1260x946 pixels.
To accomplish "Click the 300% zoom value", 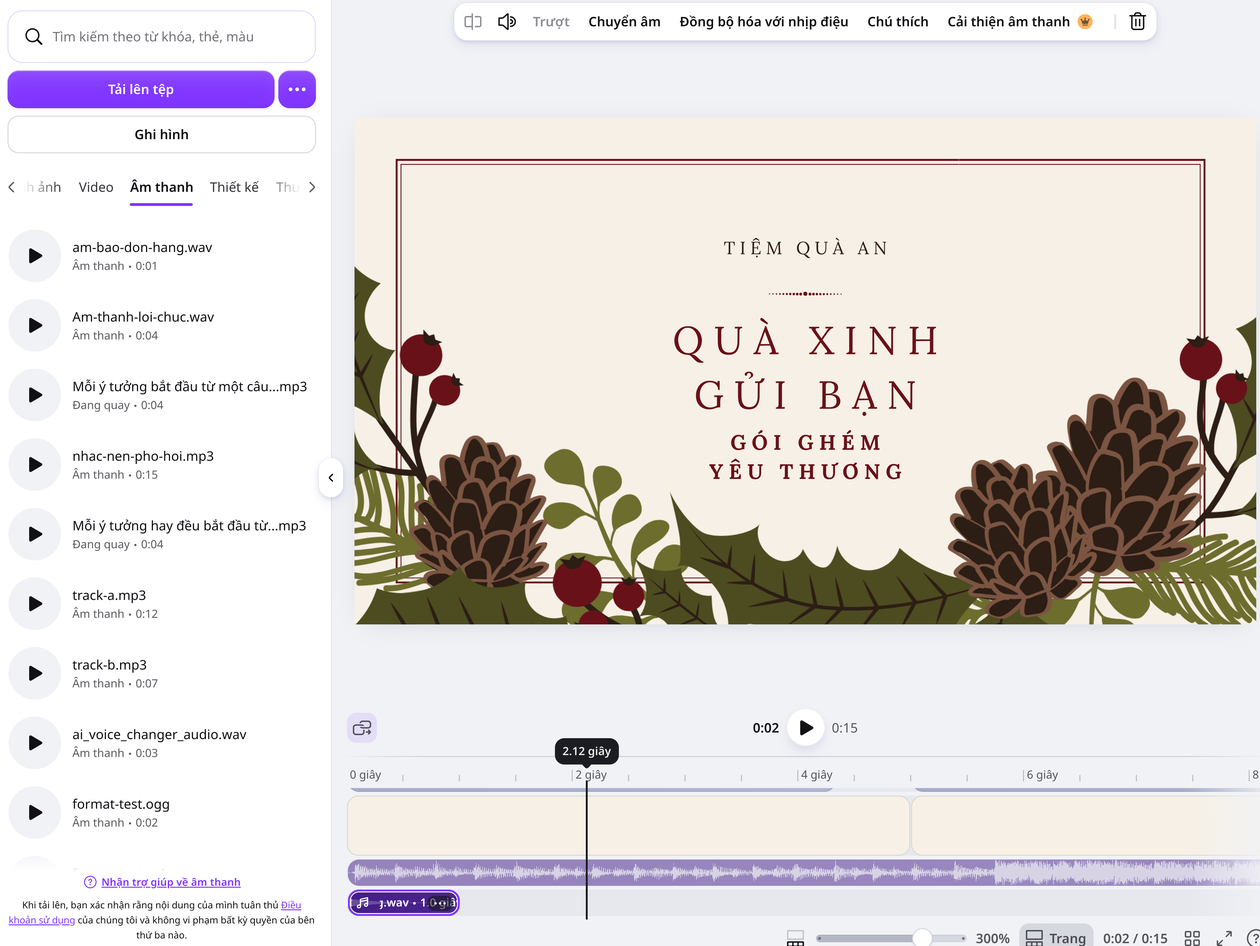I will point(992,938).
